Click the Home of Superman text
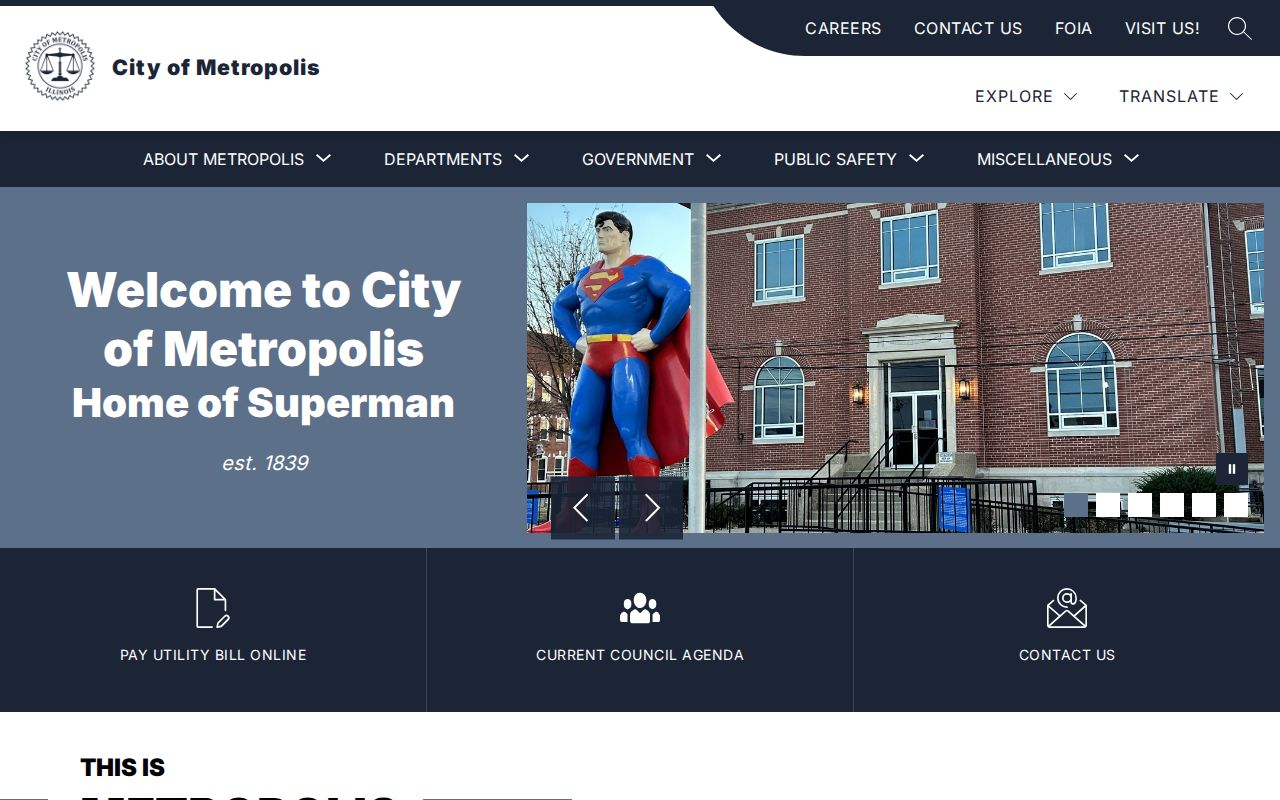This screenshot has width=1280, height=800. tap(263, 403)
